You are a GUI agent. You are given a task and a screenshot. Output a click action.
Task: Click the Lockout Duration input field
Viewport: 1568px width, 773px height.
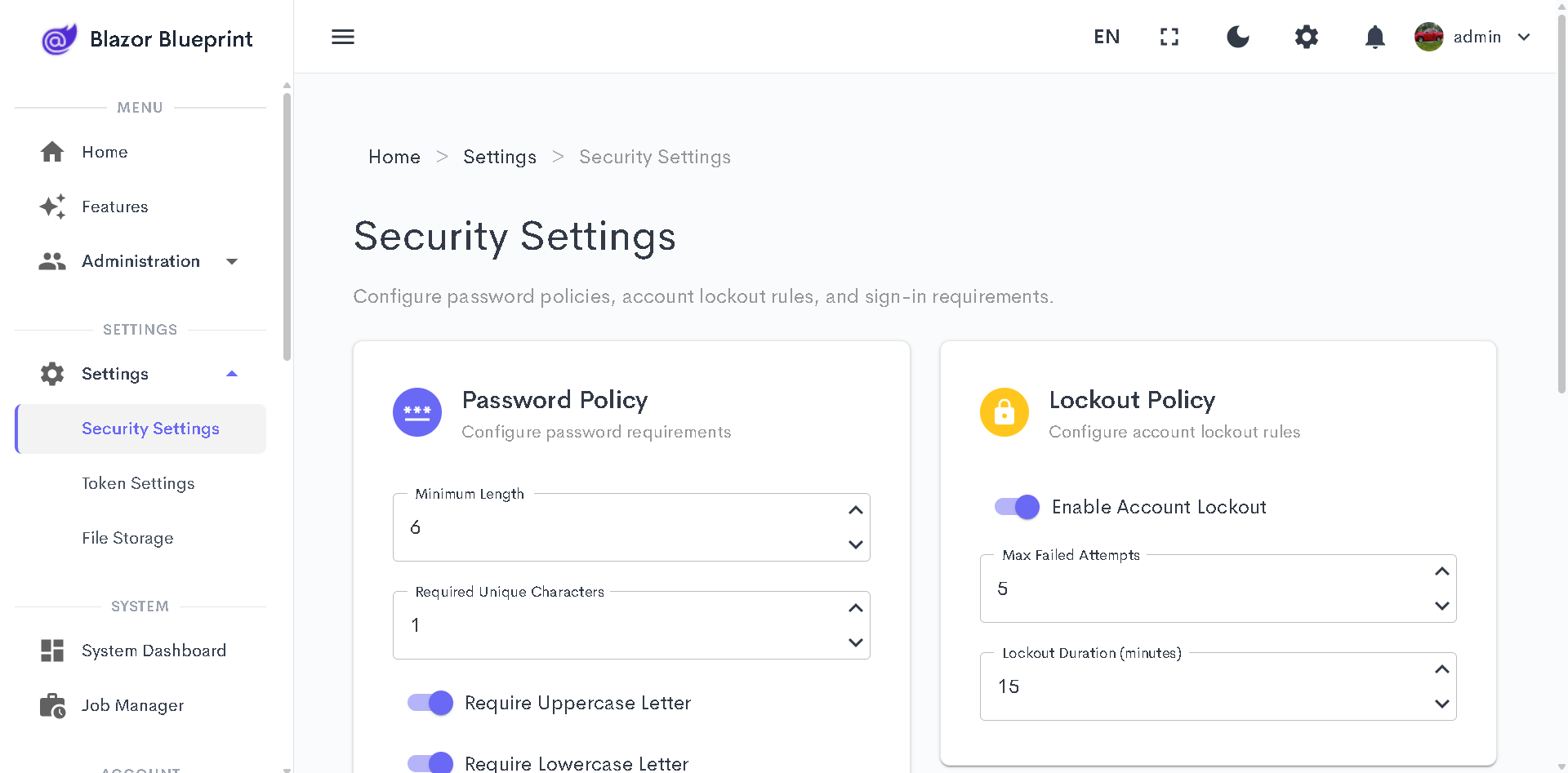point(1200,686)
